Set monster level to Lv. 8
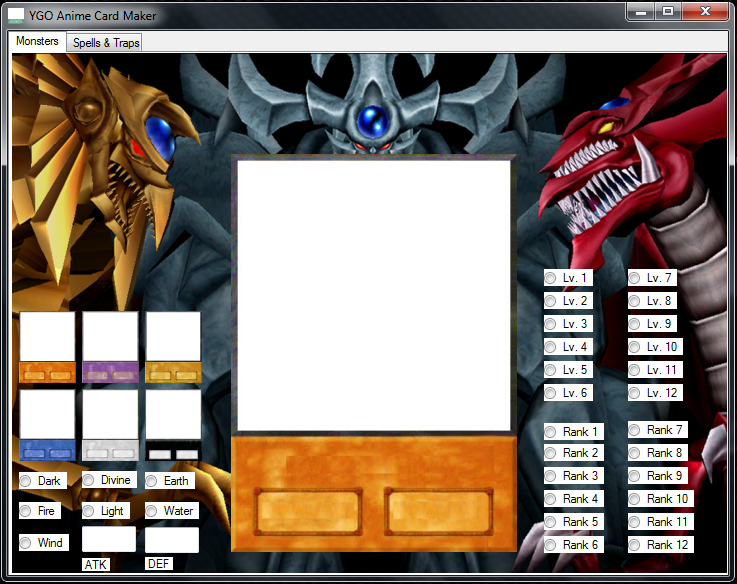This screenshot has height=584, width=737. tap(652, 300)
